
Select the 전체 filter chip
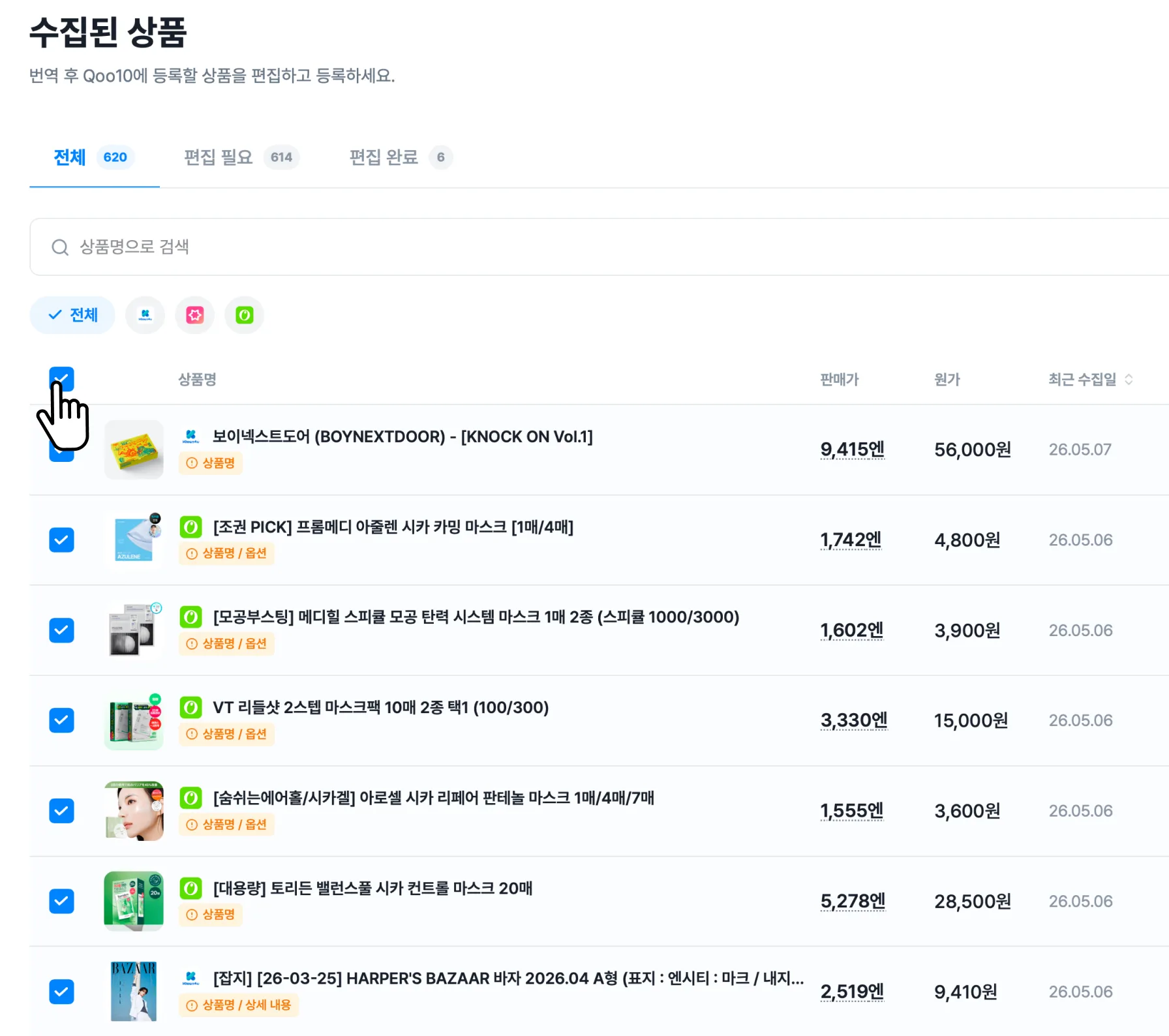(72, 315)
